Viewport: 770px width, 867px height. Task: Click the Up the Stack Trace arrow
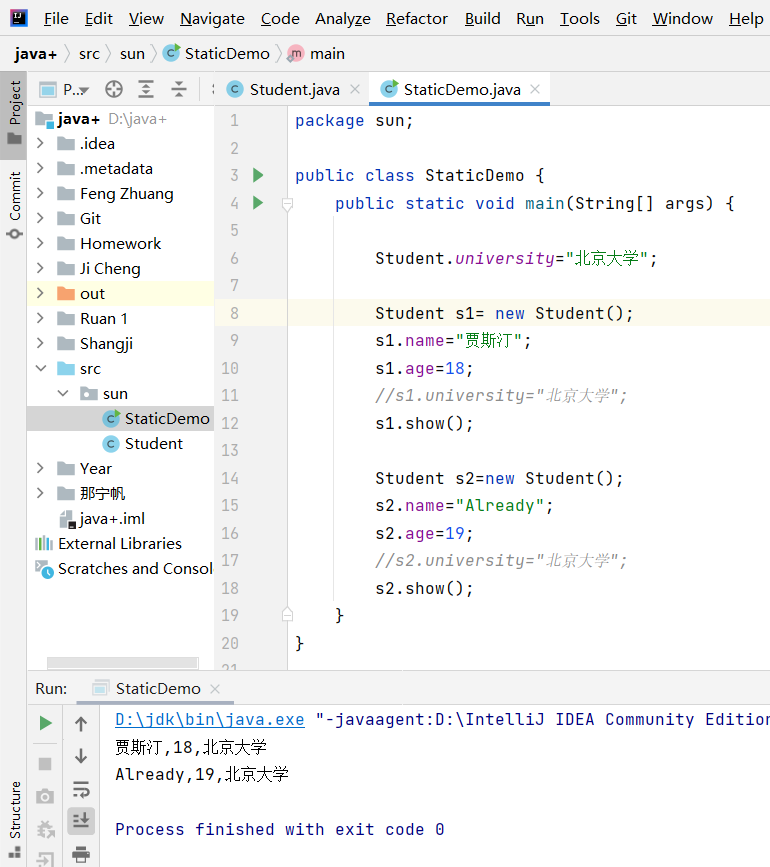[x=81, y=724]
